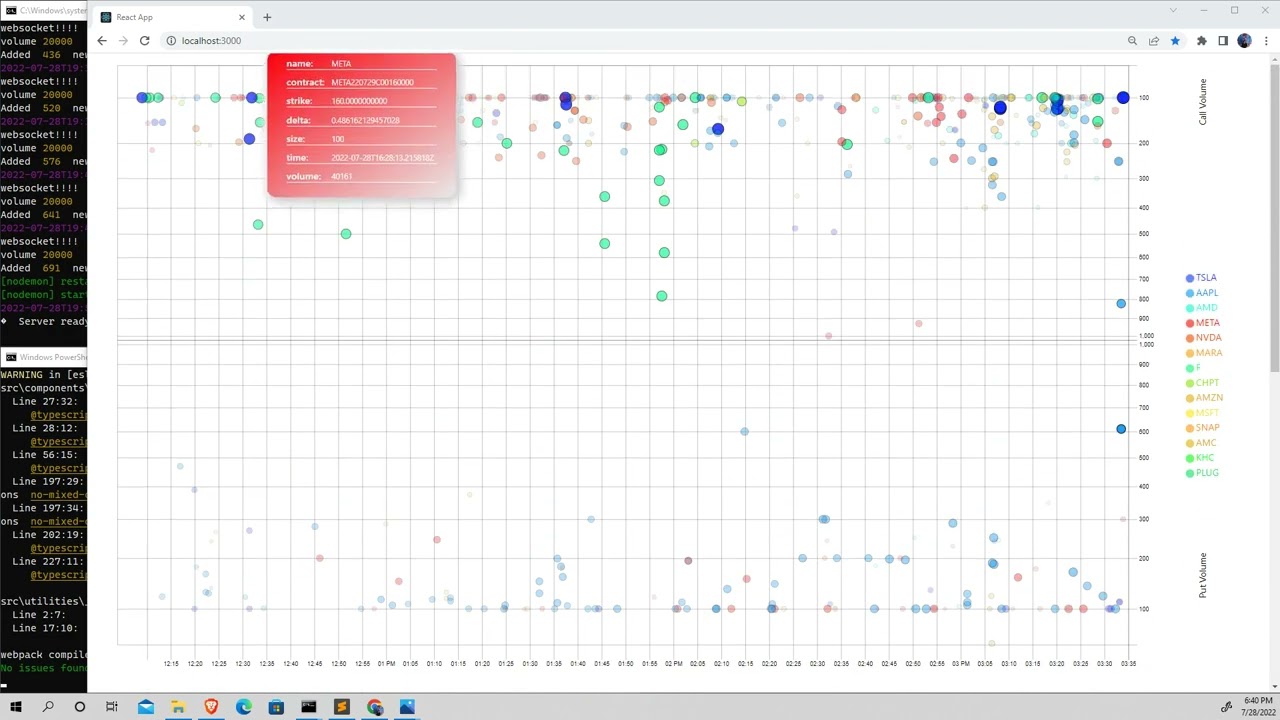Open Brave browser from taskbar
Image resolution: width=1280 pixels, height=720 pixels.
(x=211, y=707)
